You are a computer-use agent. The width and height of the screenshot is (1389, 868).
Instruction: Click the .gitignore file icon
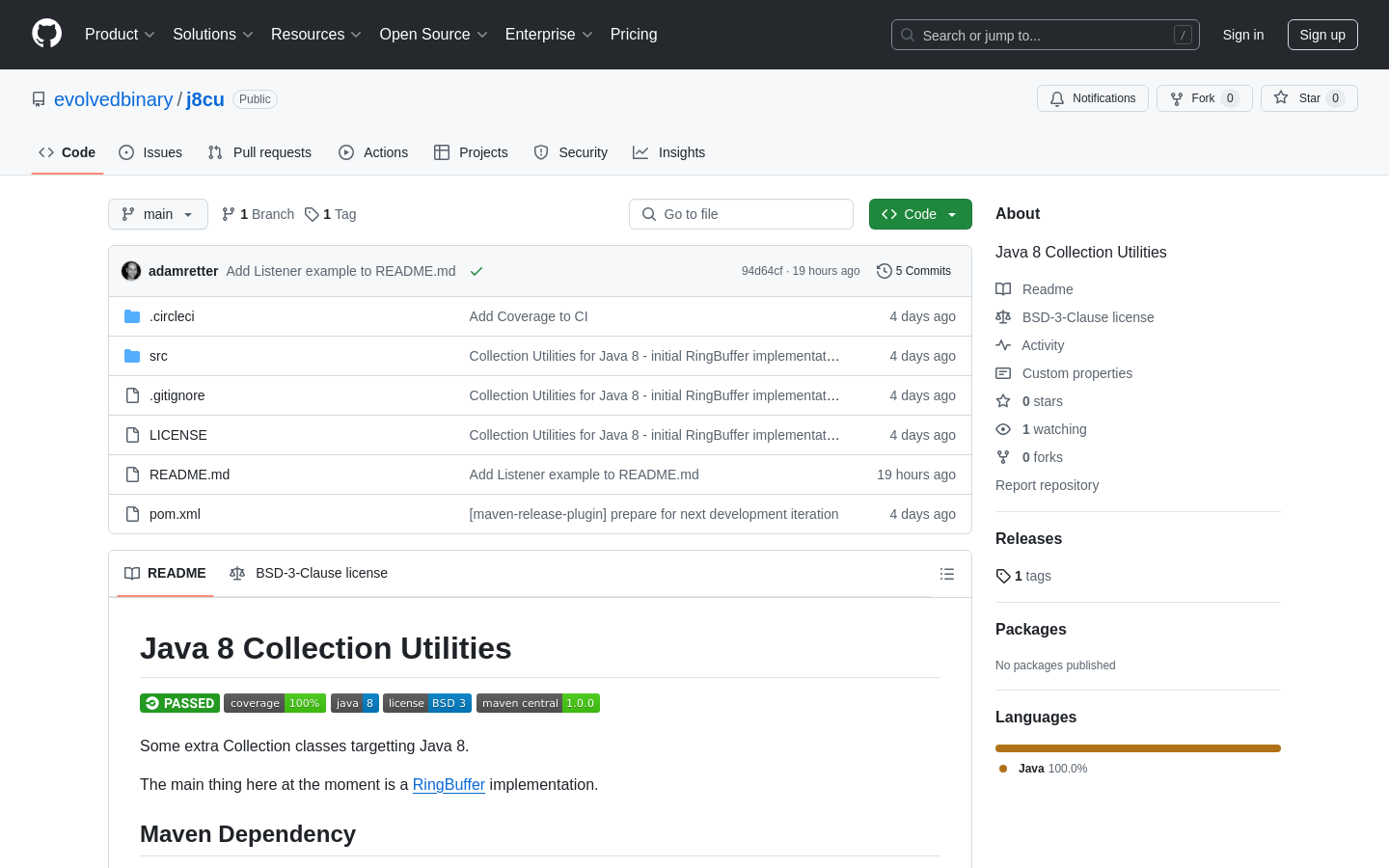[x=132, y=395]
